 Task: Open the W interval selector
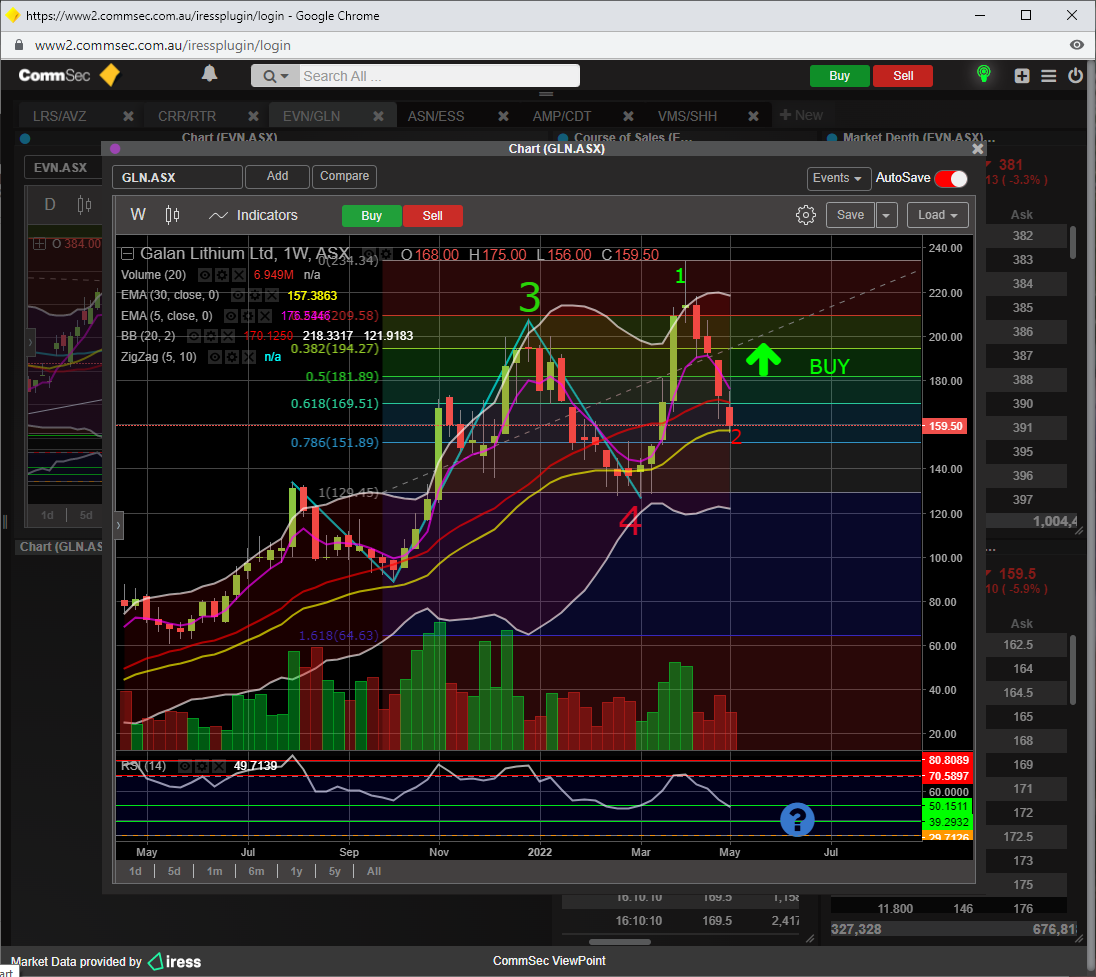coord(138,215)
